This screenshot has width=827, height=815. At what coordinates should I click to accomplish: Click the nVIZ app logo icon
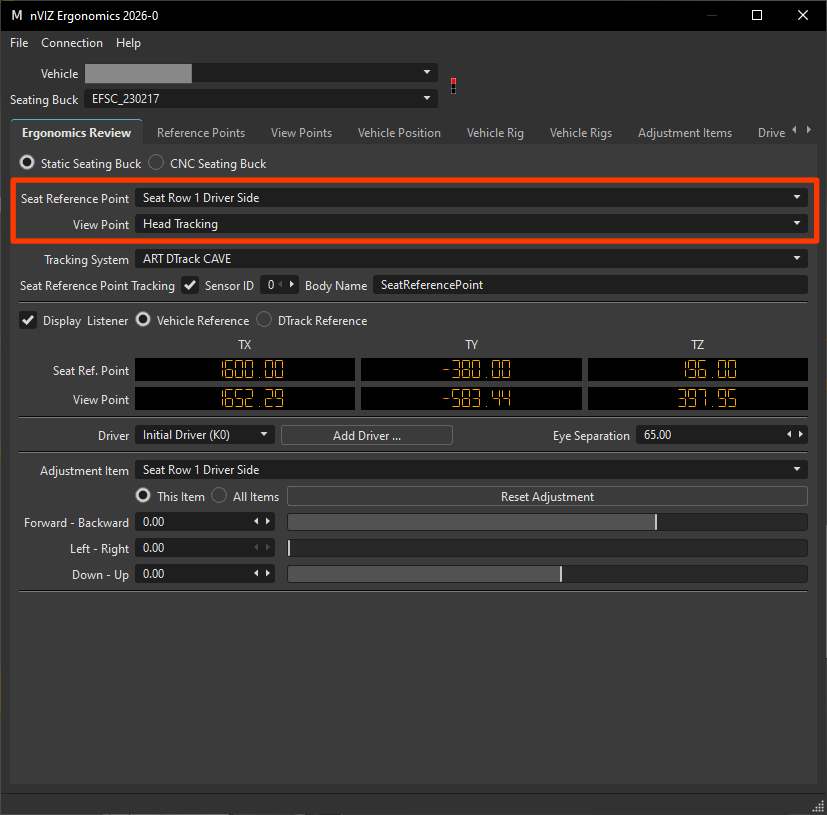pos(17,15)
